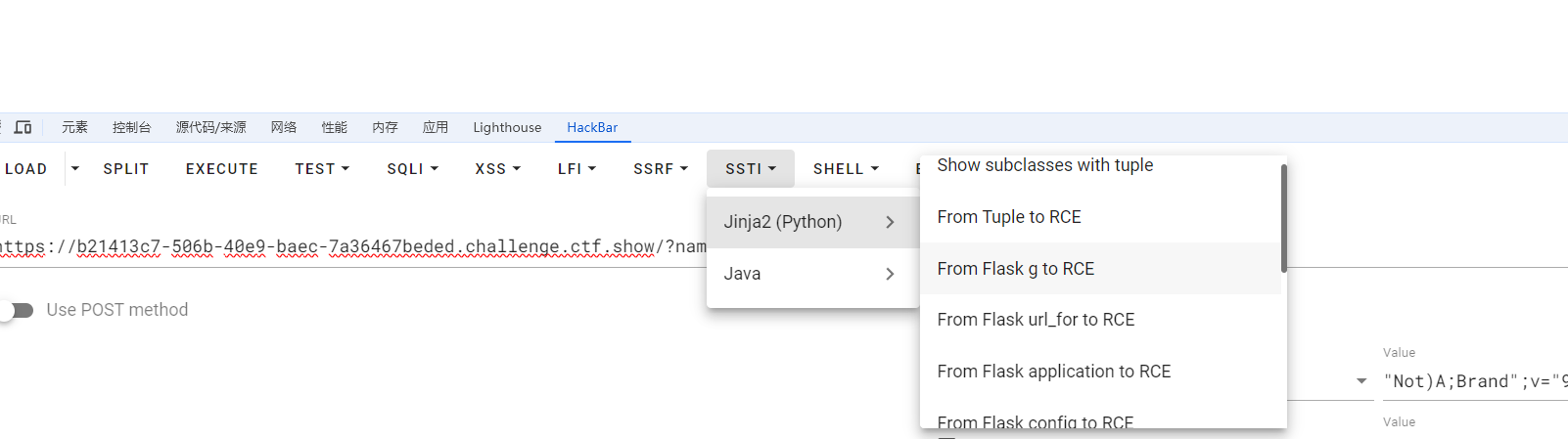Image resolution: width=1568 pixels, height=439 pixels.
Task: Open the LOAD dropdown arrow
Action: click(74, 169)
